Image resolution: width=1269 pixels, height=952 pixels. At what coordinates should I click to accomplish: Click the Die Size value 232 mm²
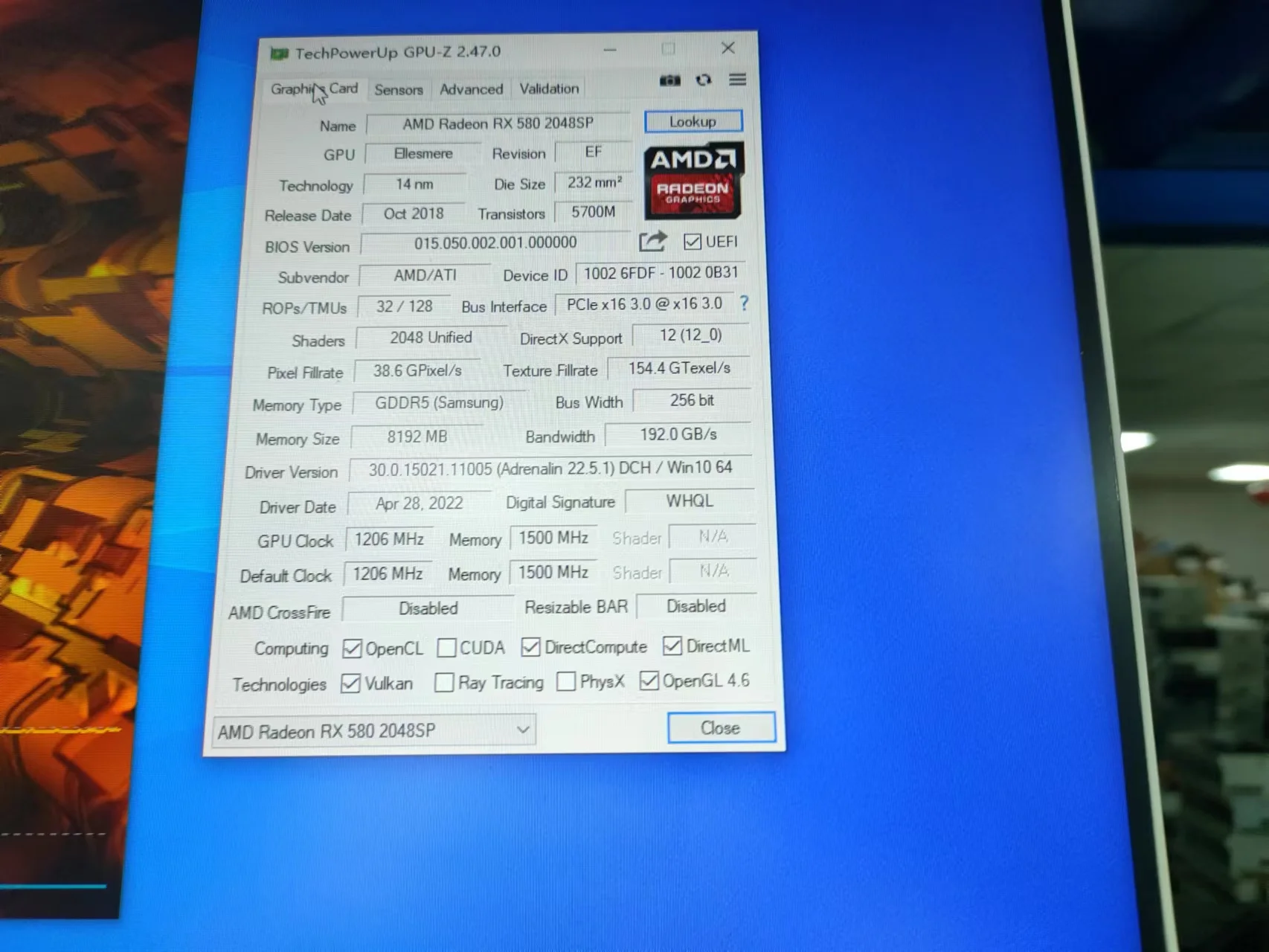coord(594,183)
